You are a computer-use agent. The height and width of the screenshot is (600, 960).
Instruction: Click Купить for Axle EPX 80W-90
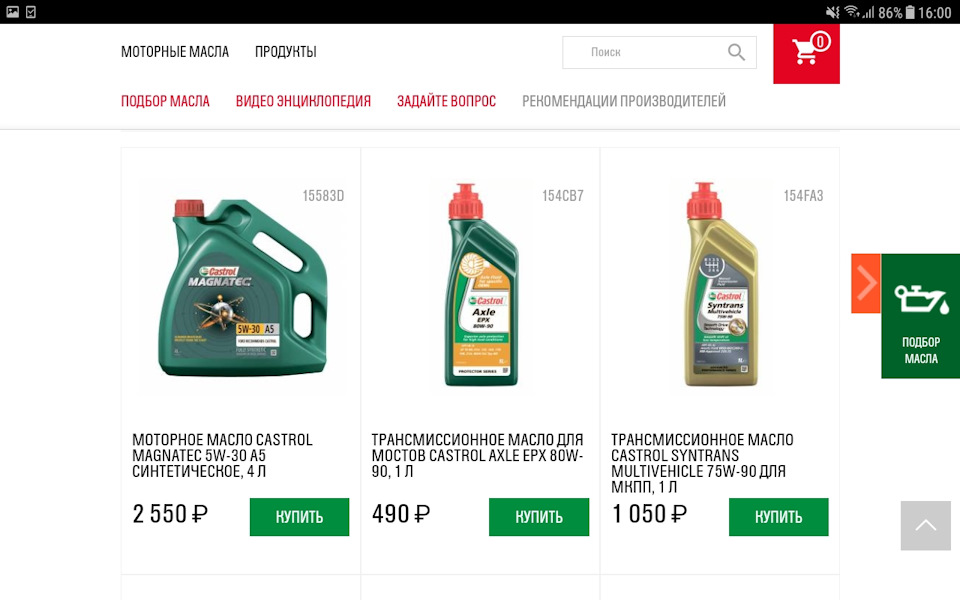539,517
